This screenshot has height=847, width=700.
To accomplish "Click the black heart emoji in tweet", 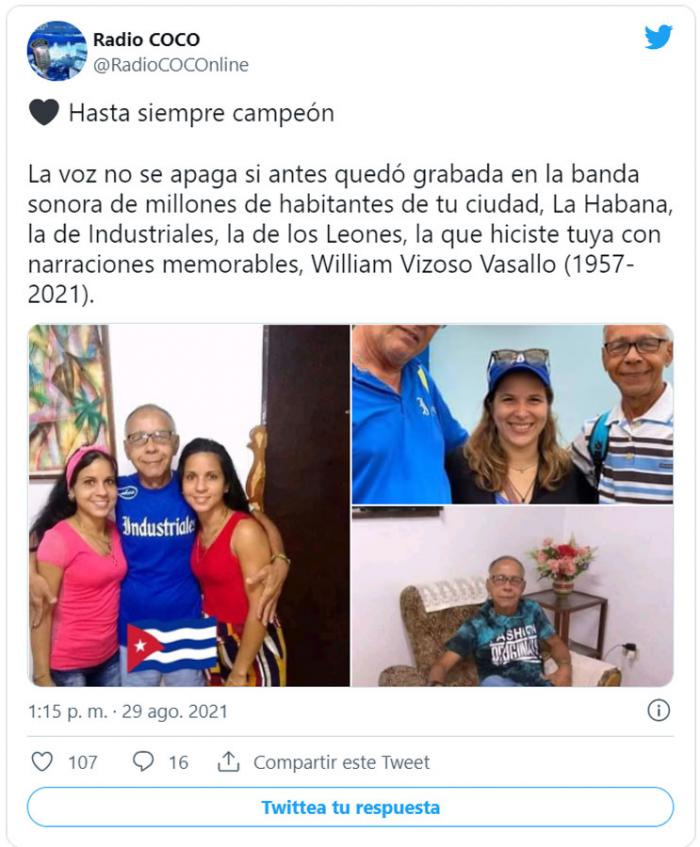I will point(44,113).
